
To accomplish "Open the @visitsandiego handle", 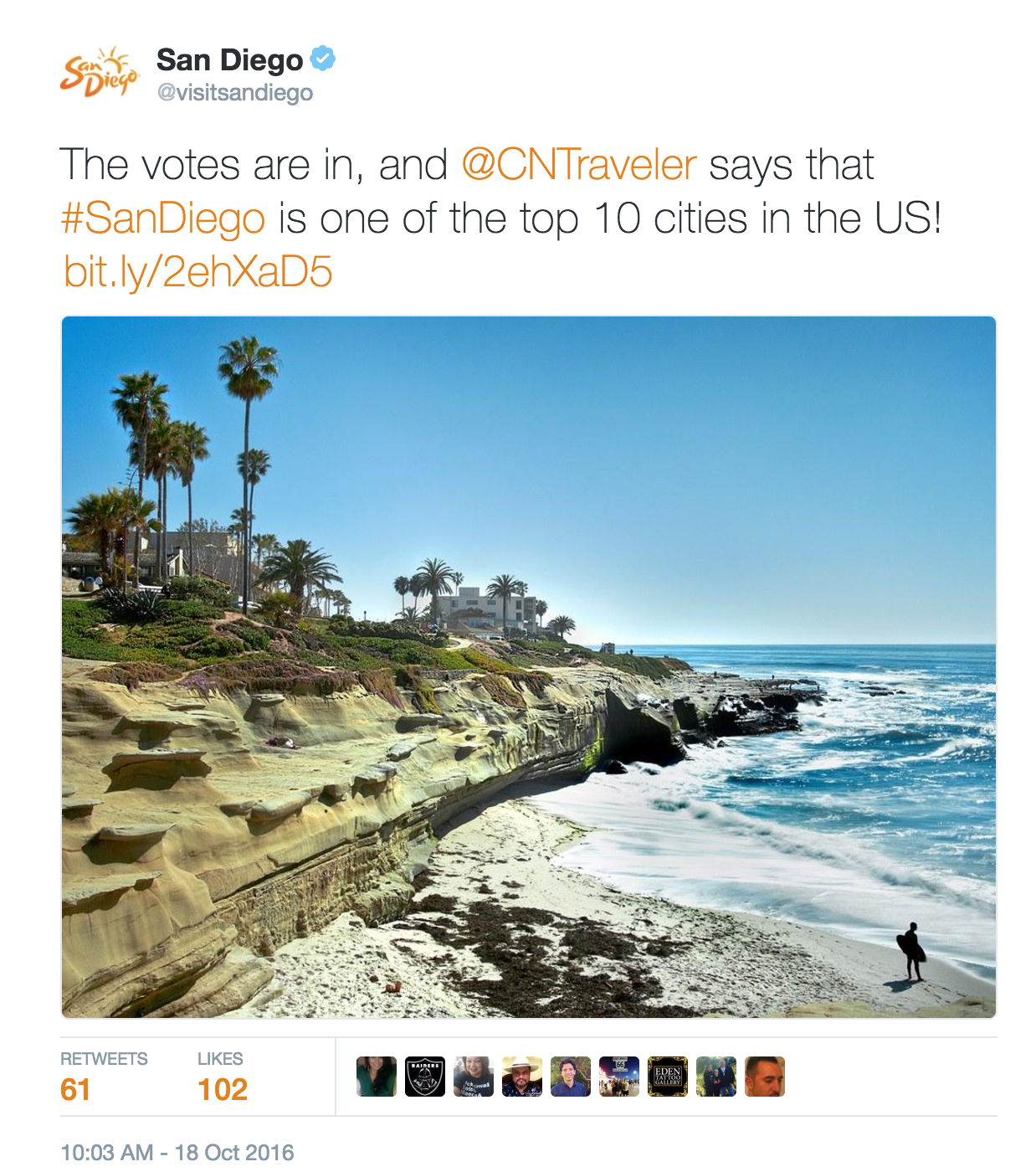I will [x=235, y=92].
